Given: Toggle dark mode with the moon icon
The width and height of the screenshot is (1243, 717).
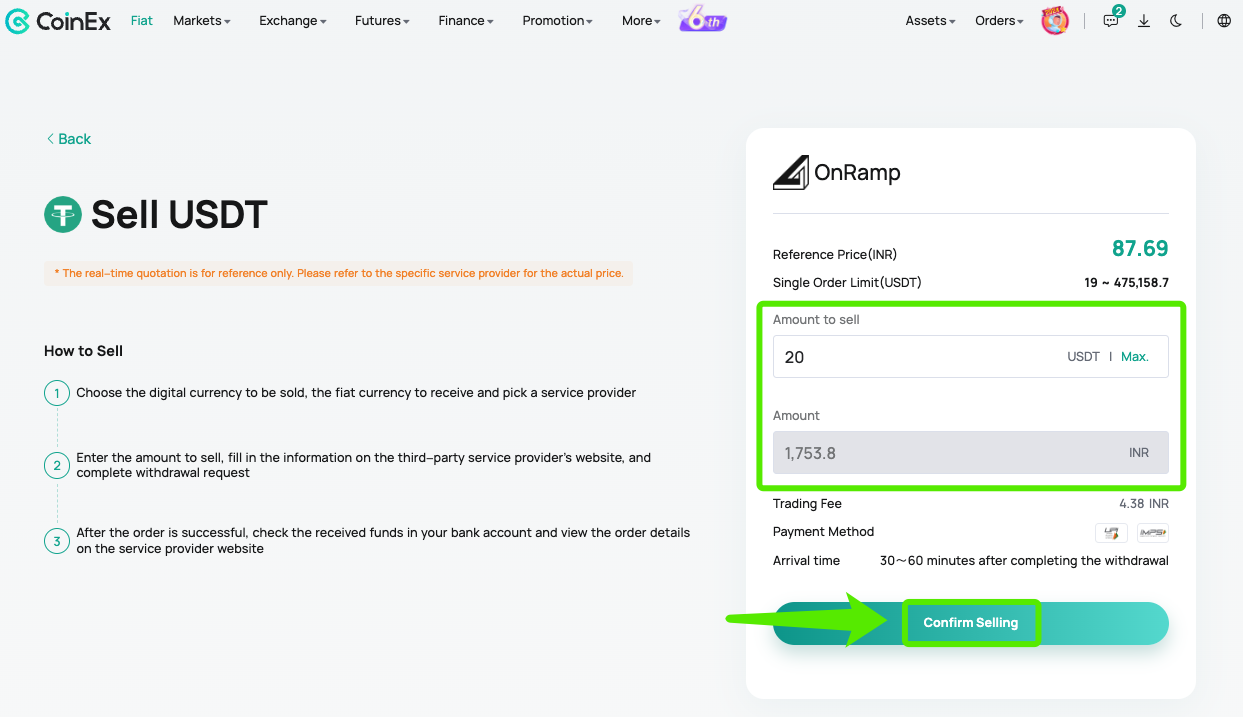Looking at the screenshot, I should coord(1176,20).
